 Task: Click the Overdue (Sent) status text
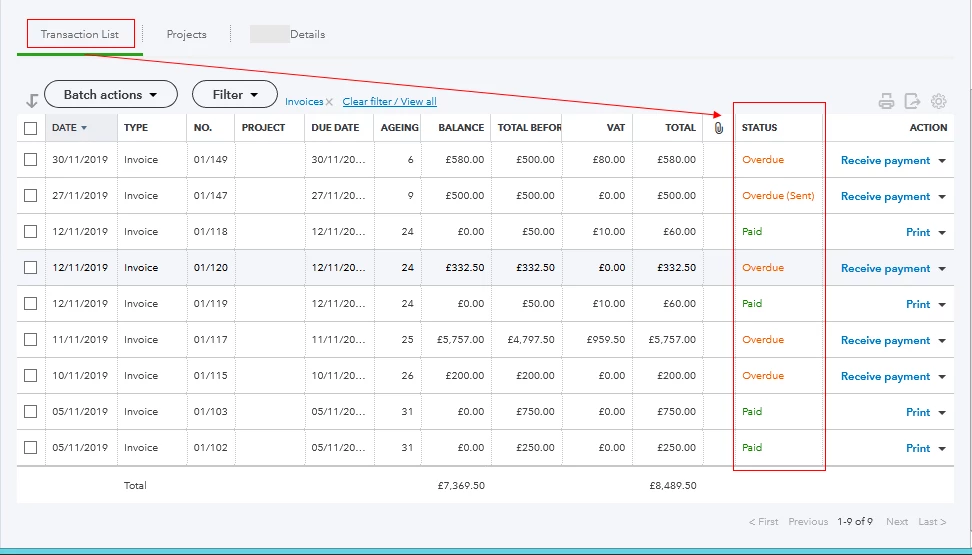[x=778, y=195]
